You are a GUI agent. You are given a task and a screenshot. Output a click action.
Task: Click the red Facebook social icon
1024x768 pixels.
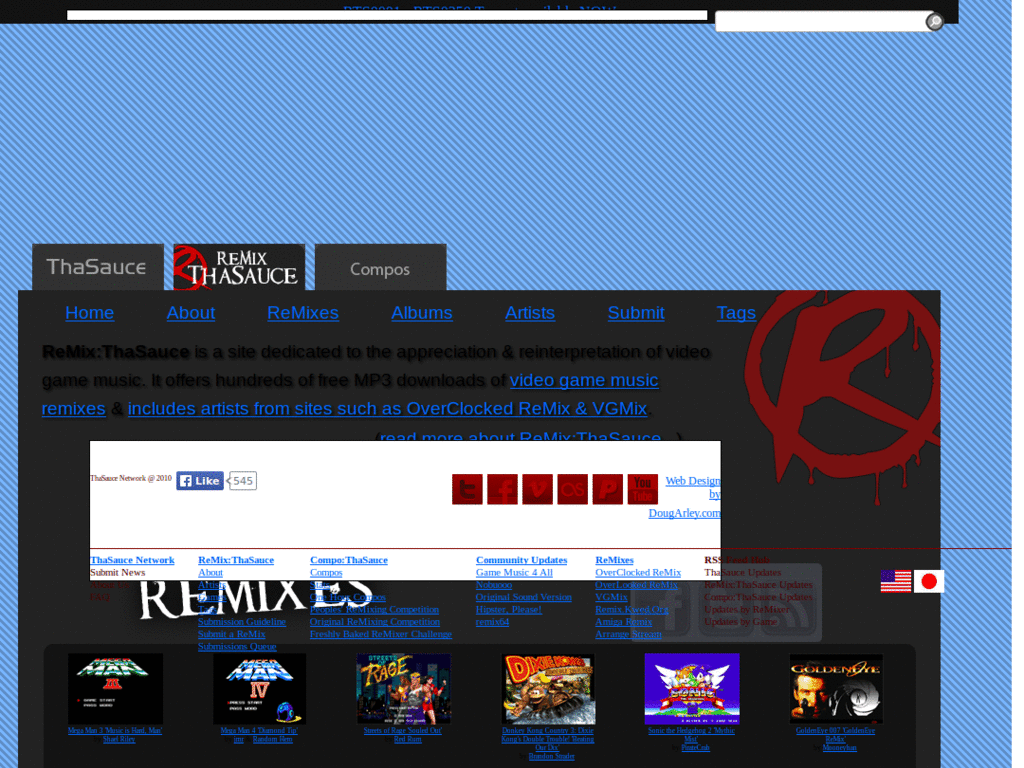point(502,489)
